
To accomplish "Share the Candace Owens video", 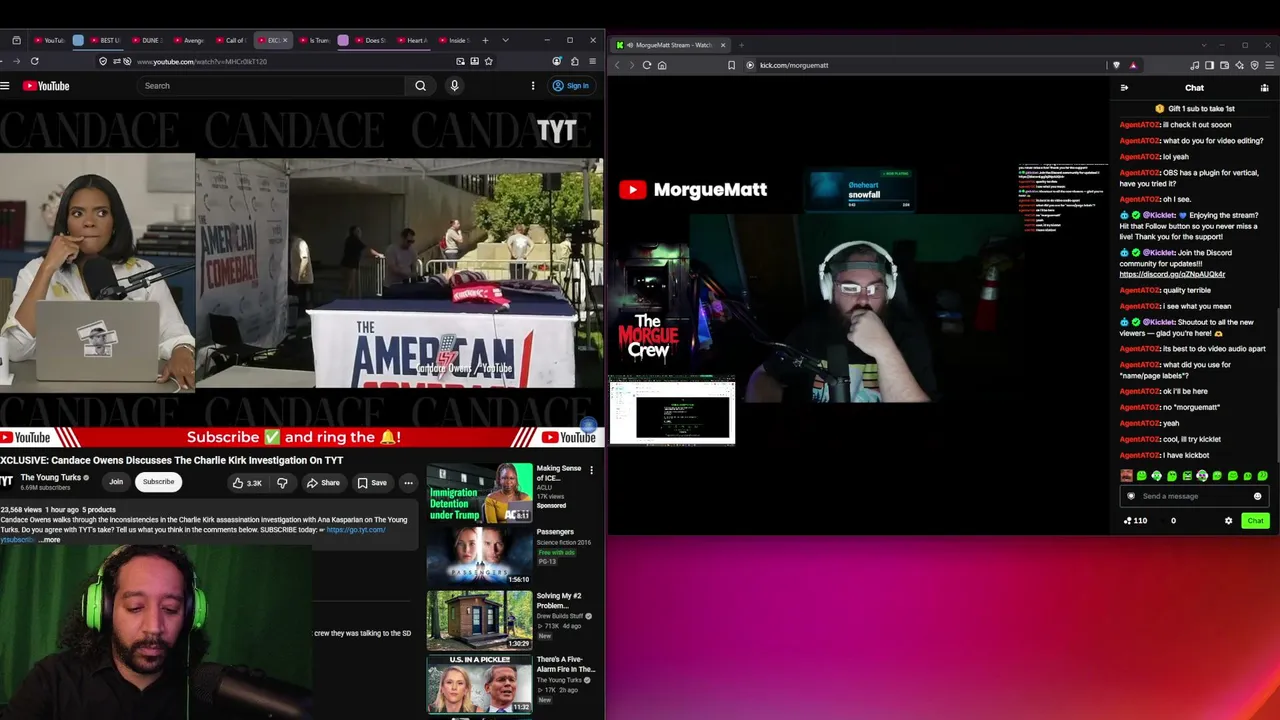I will (x=323, y=483).
